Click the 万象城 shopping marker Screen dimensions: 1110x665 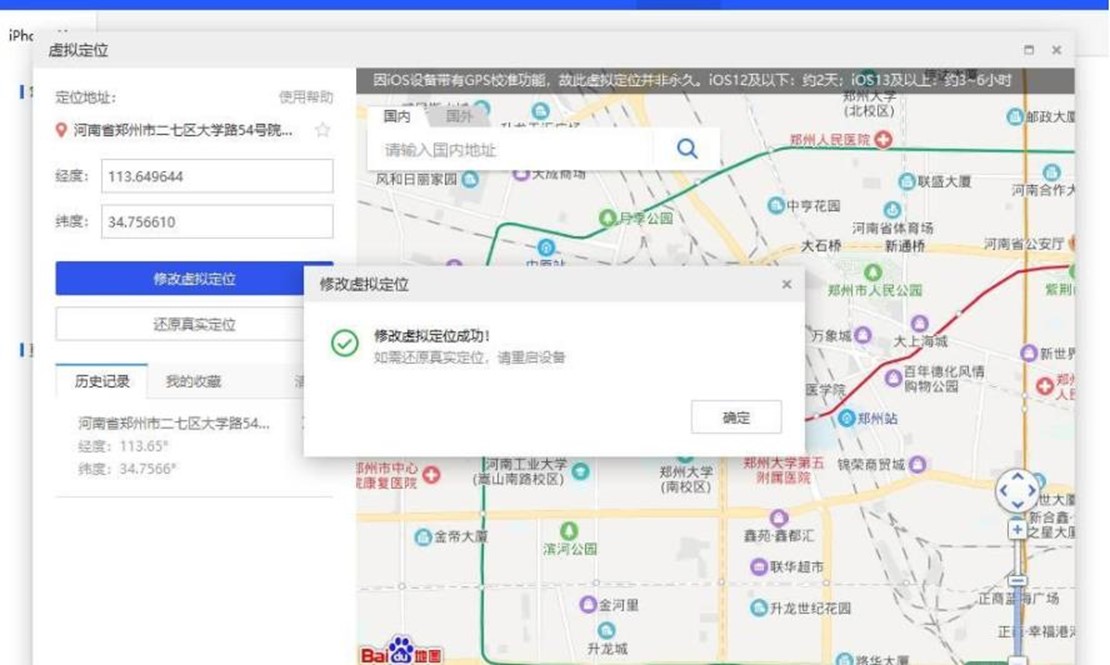pyautogui.click(x=863, y=335)
